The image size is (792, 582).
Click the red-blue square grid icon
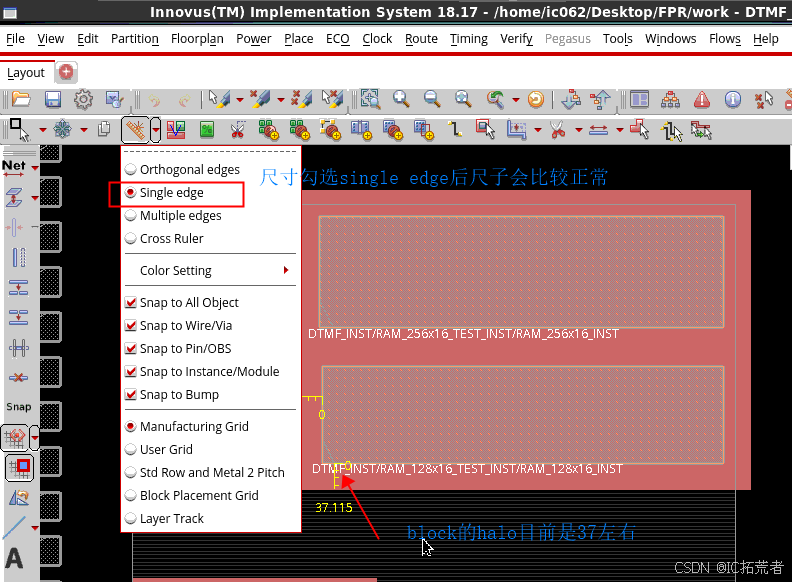(20, 467)
